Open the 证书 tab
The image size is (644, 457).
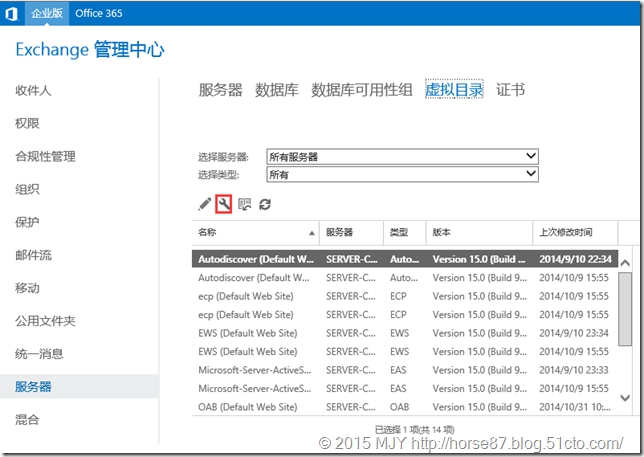510,90
